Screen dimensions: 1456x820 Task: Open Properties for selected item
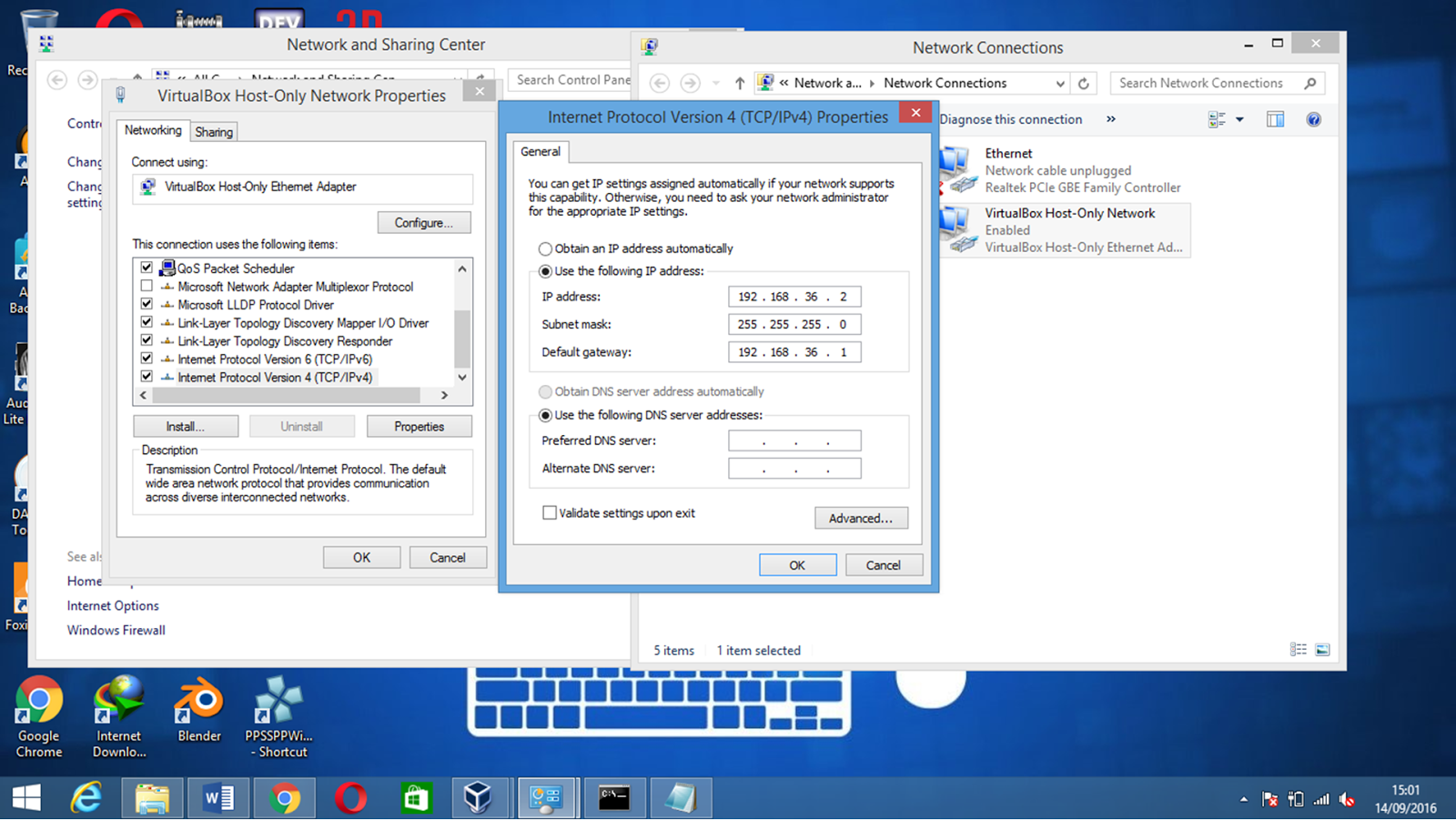[420, 426]
